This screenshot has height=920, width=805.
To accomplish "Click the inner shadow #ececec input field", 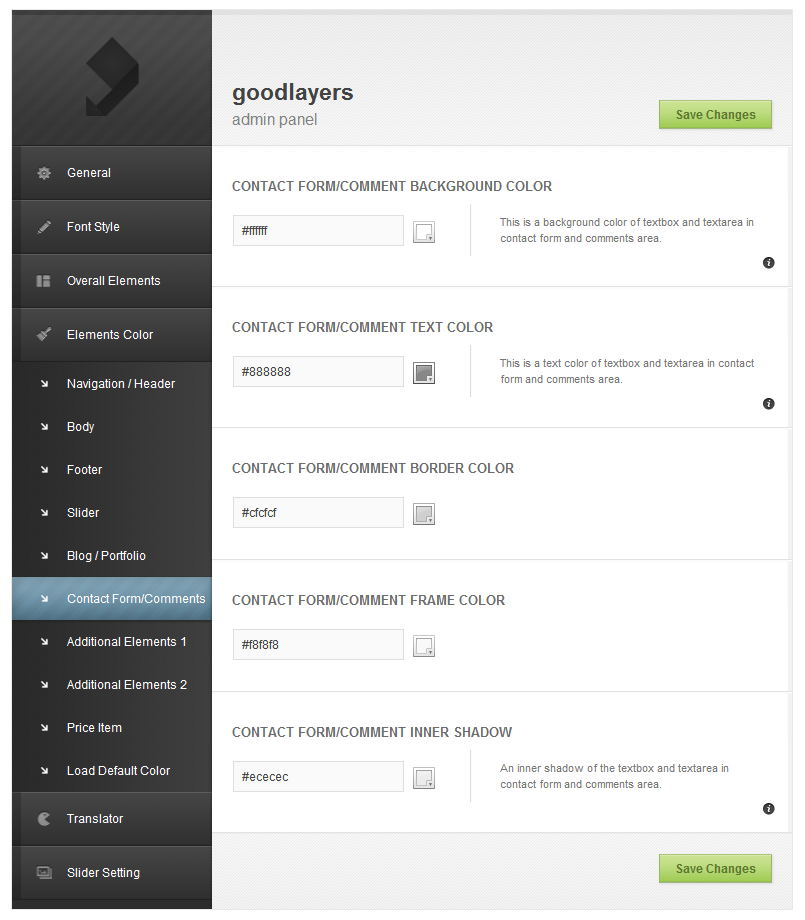I will click(318, 776).
